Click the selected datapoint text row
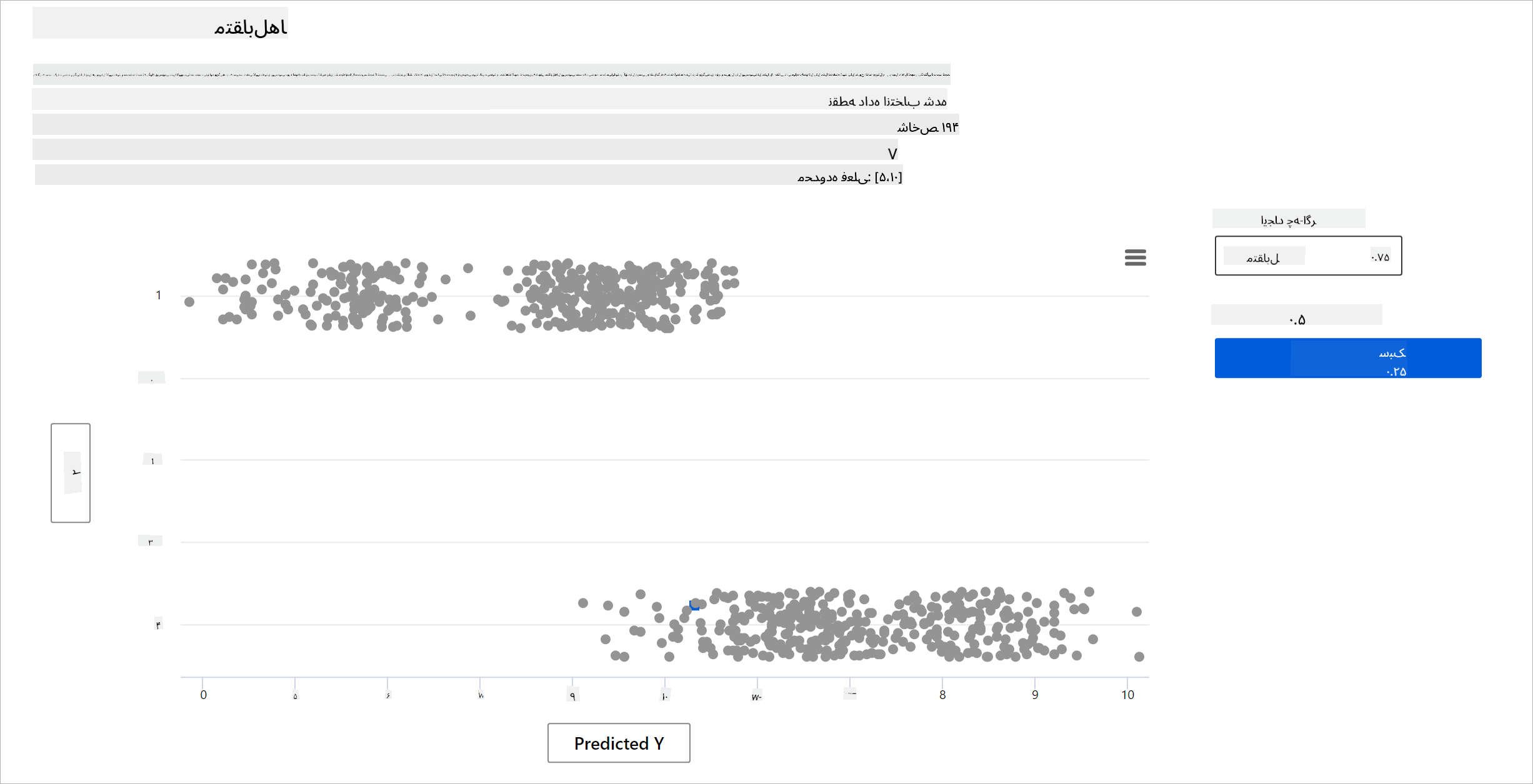1533x784 pixels. (x=887, y=101)
